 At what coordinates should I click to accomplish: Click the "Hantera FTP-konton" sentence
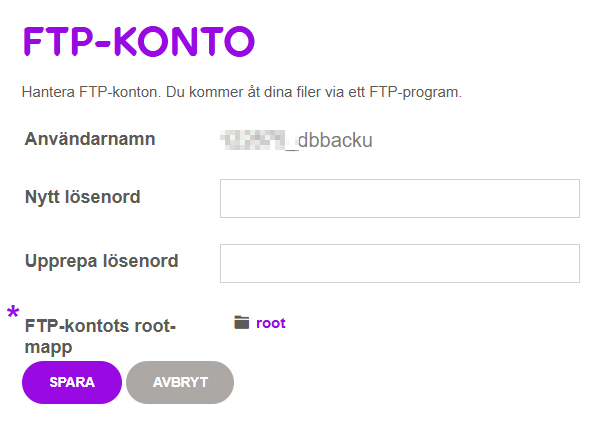click(90, 93)
